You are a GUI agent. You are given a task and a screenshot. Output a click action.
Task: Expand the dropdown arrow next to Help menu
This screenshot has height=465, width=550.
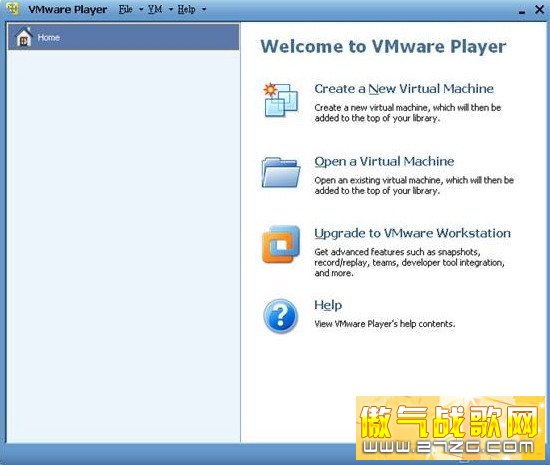pyautogui.click(x=204, y=9)
